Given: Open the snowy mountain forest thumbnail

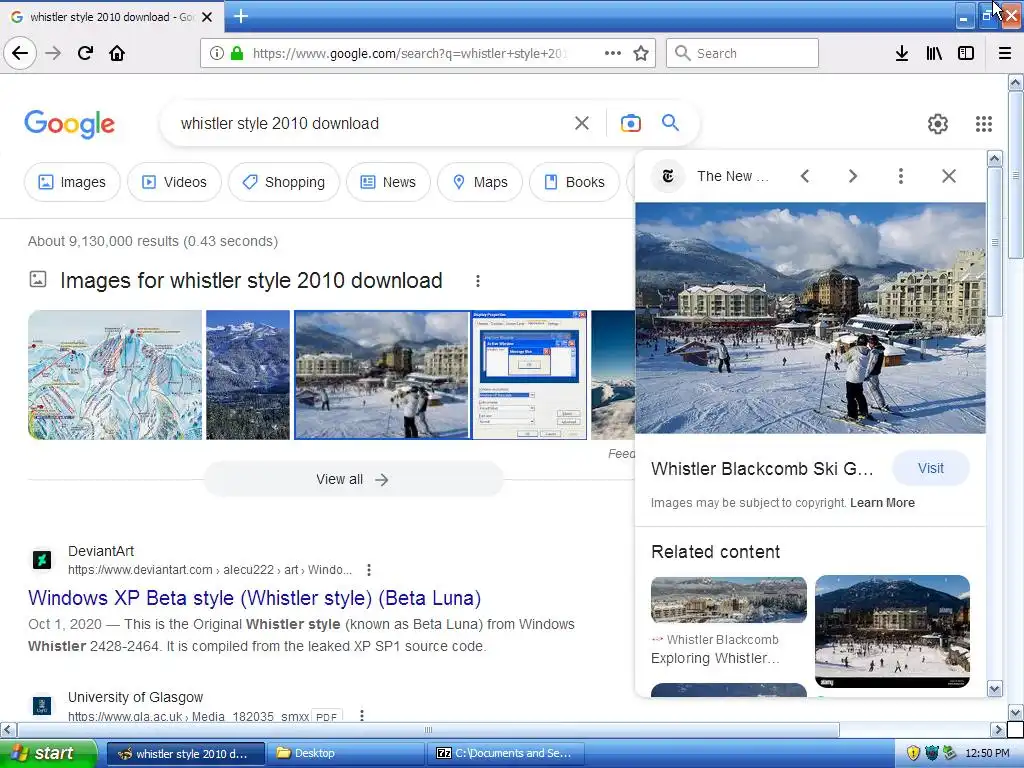Looking at the screenshot, I should pyautogui.click(x=248, y=375).
